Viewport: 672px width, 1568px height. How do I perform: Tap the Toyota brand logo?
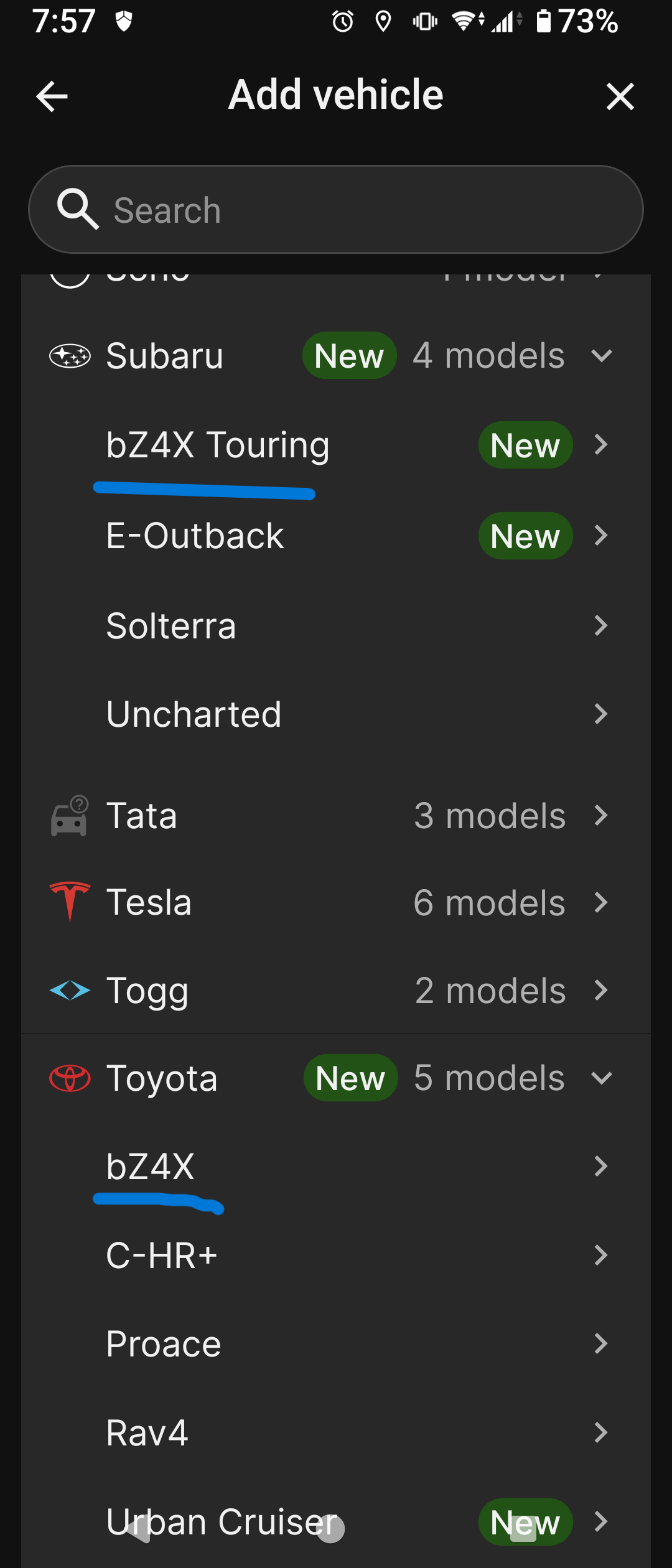70,1078
